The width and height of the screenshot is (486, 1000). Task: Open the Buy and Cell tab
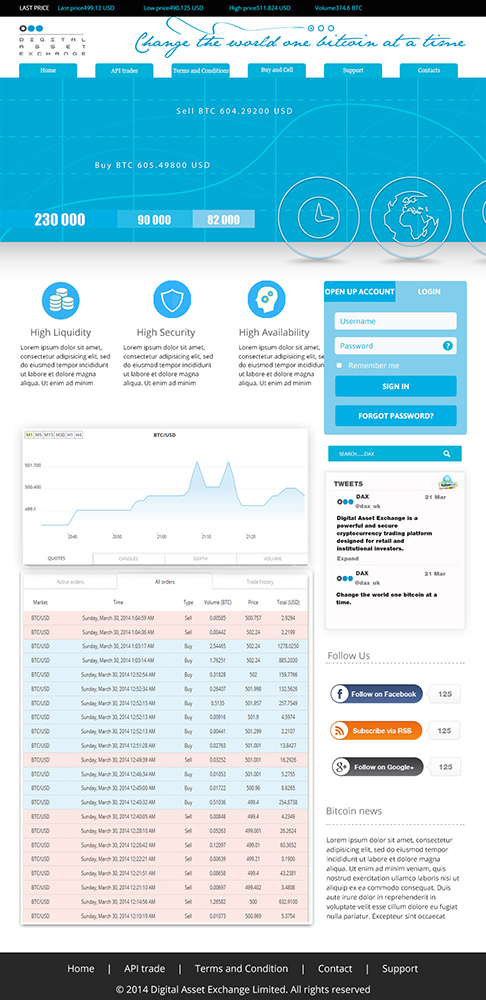[277, 70]
